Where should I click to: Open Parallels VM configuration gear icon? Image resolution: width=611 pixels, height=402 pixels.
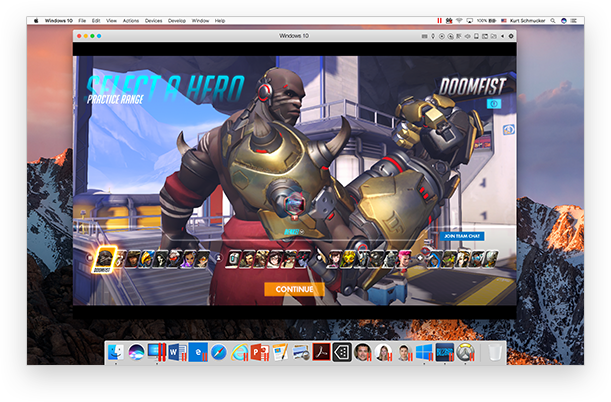click(511, 36)
